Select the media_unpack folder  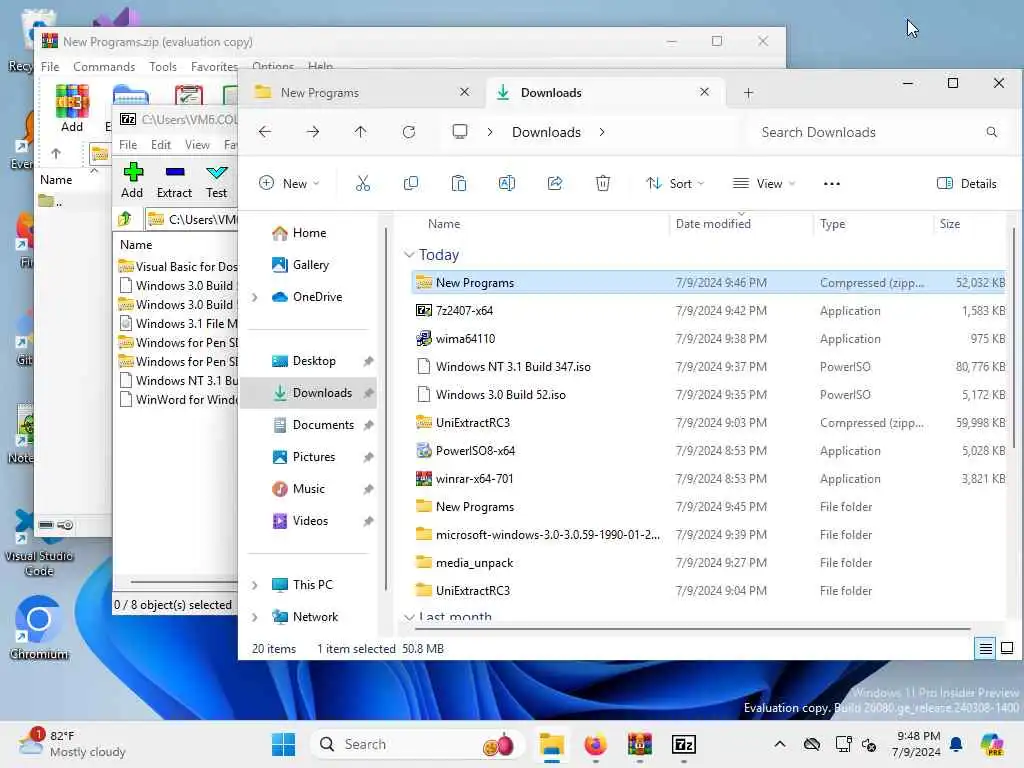point(709,563)
